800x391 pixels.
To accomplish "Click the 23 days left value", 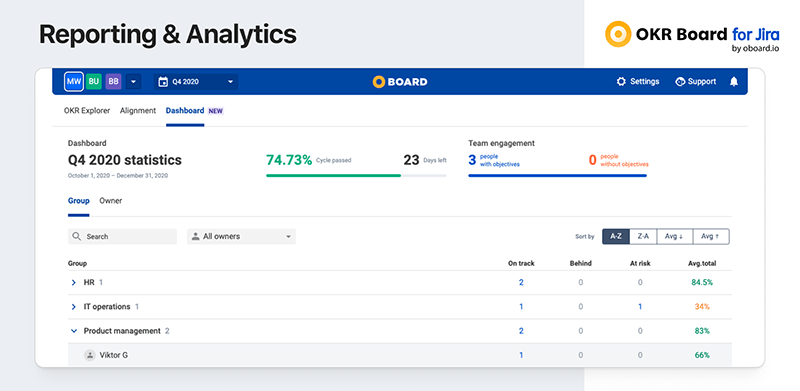I will [x=411, y=160].
